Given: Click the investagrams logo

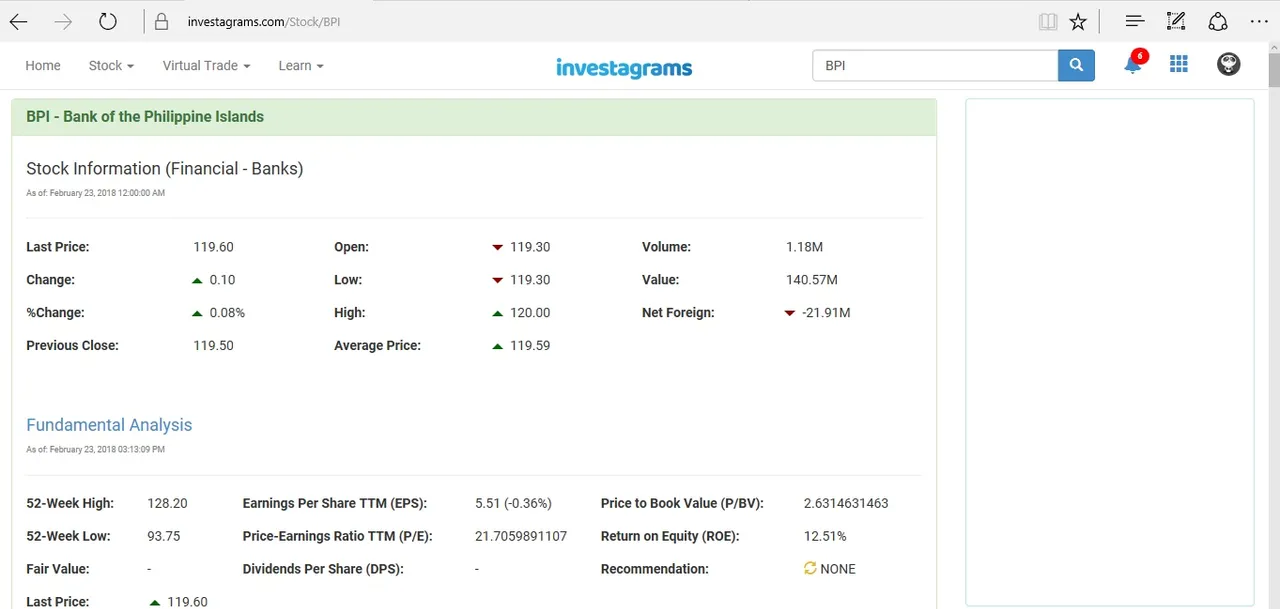Looking at the screenshot, I should pos(624,68).
